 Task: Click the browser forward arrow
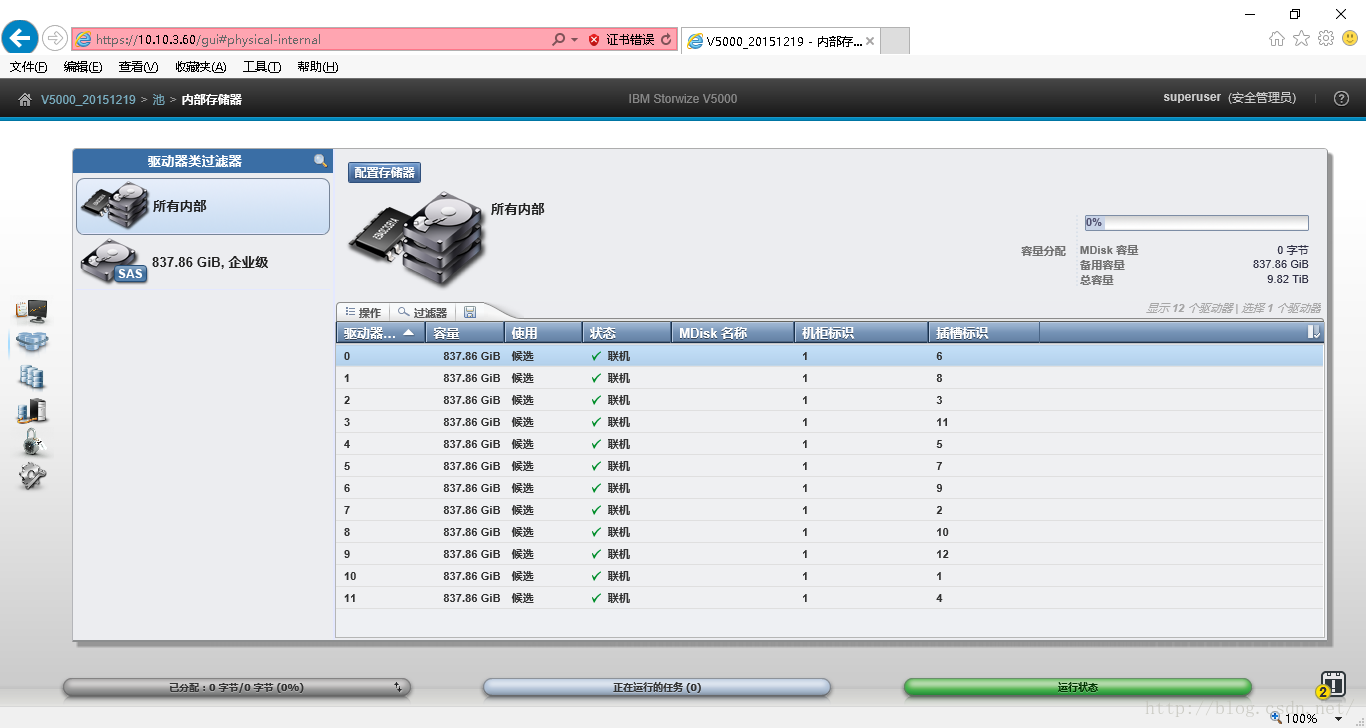click(x=55, y=39)
